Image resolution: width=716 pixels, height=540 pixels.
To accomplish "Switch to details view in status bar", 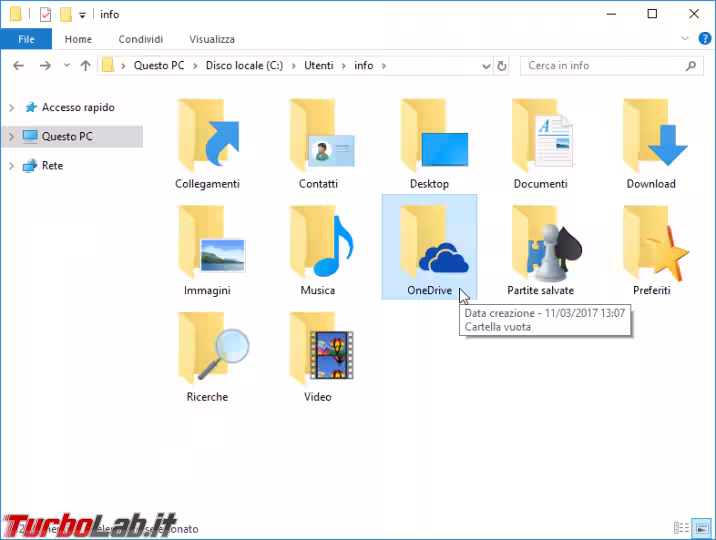I will pyautogui.click(x=681, y=528).
